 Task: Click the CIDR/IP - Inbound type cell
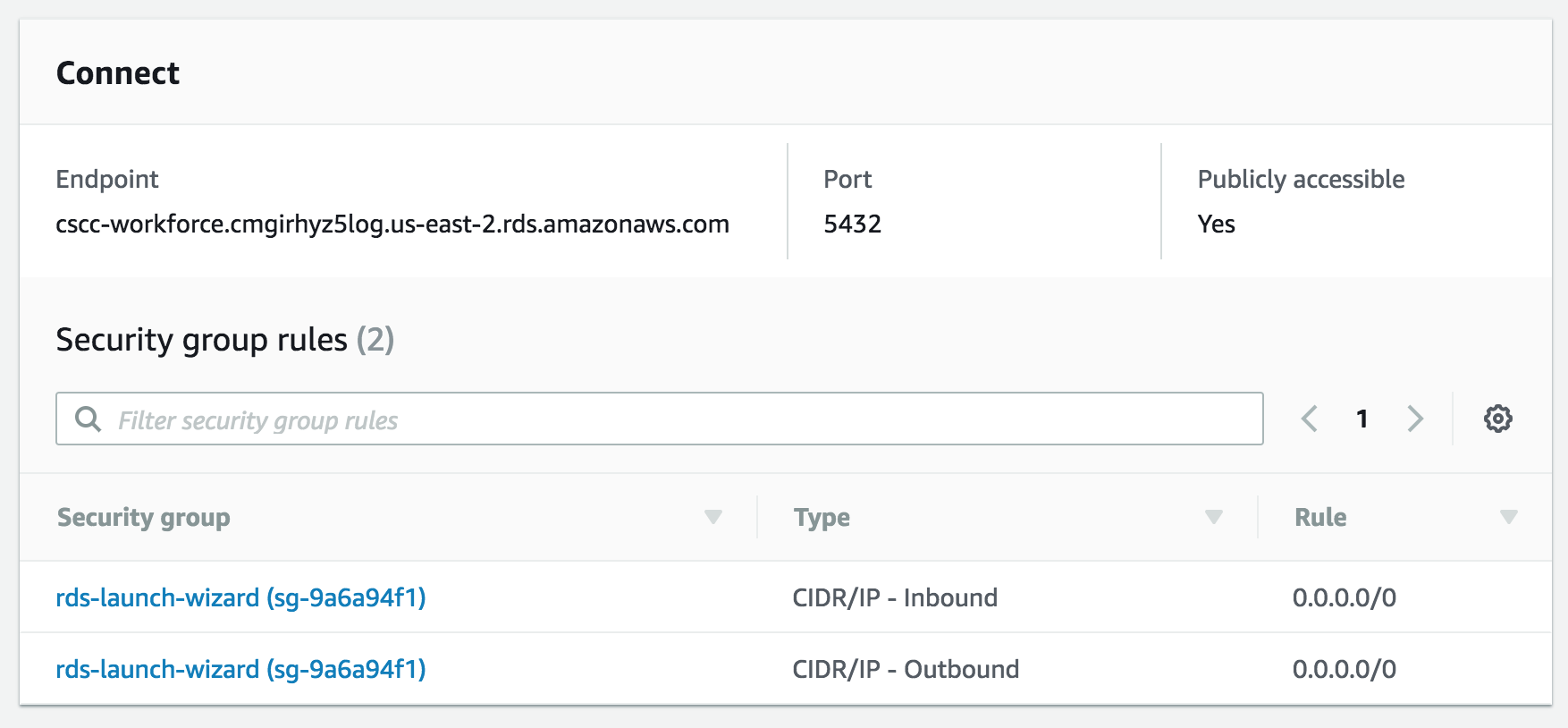pos(895,597)
